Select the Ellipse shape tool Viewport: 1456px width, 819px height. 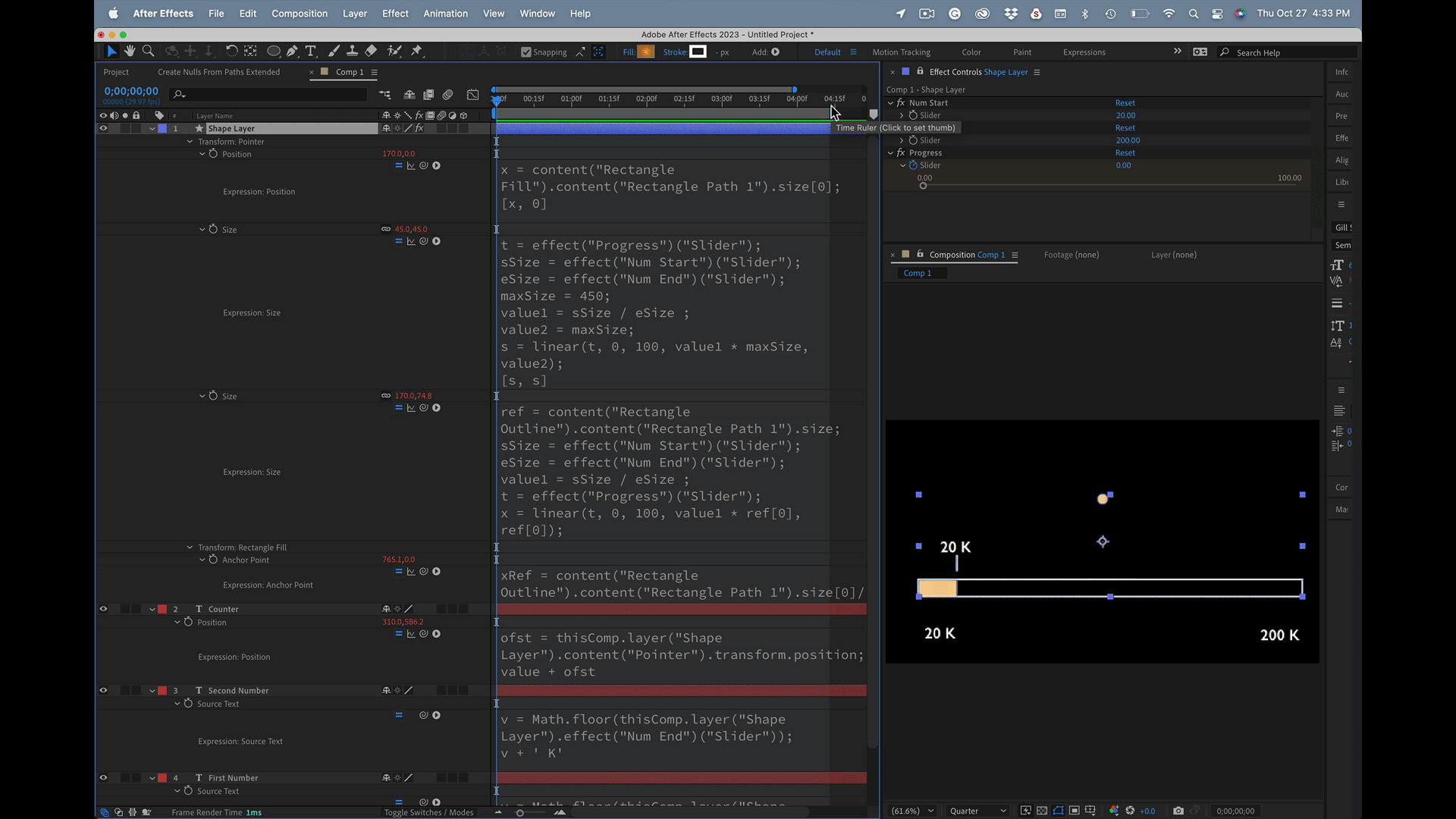coord(273,52)
